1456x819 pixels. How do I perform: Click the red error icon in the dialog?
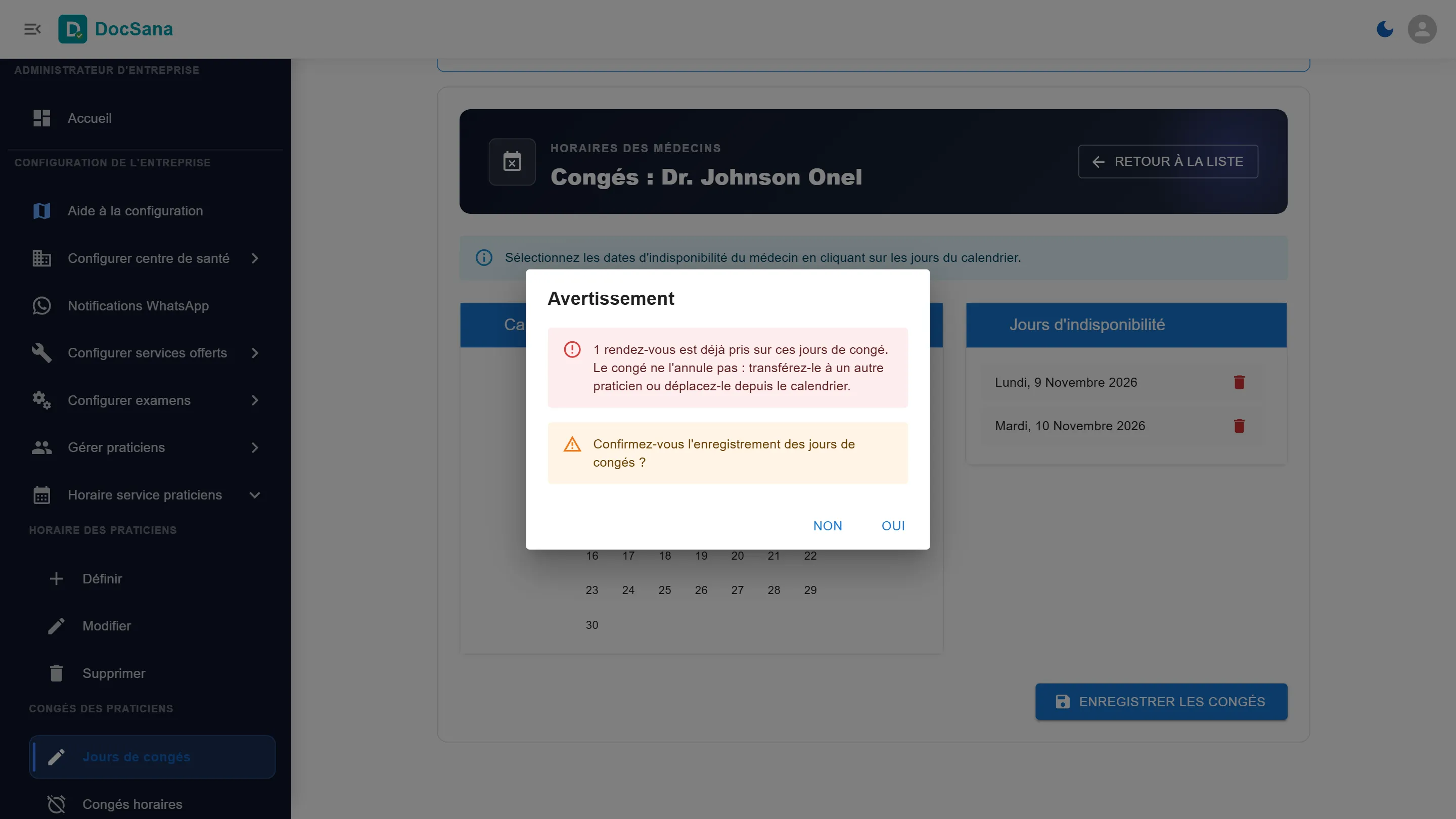[572, 349]
